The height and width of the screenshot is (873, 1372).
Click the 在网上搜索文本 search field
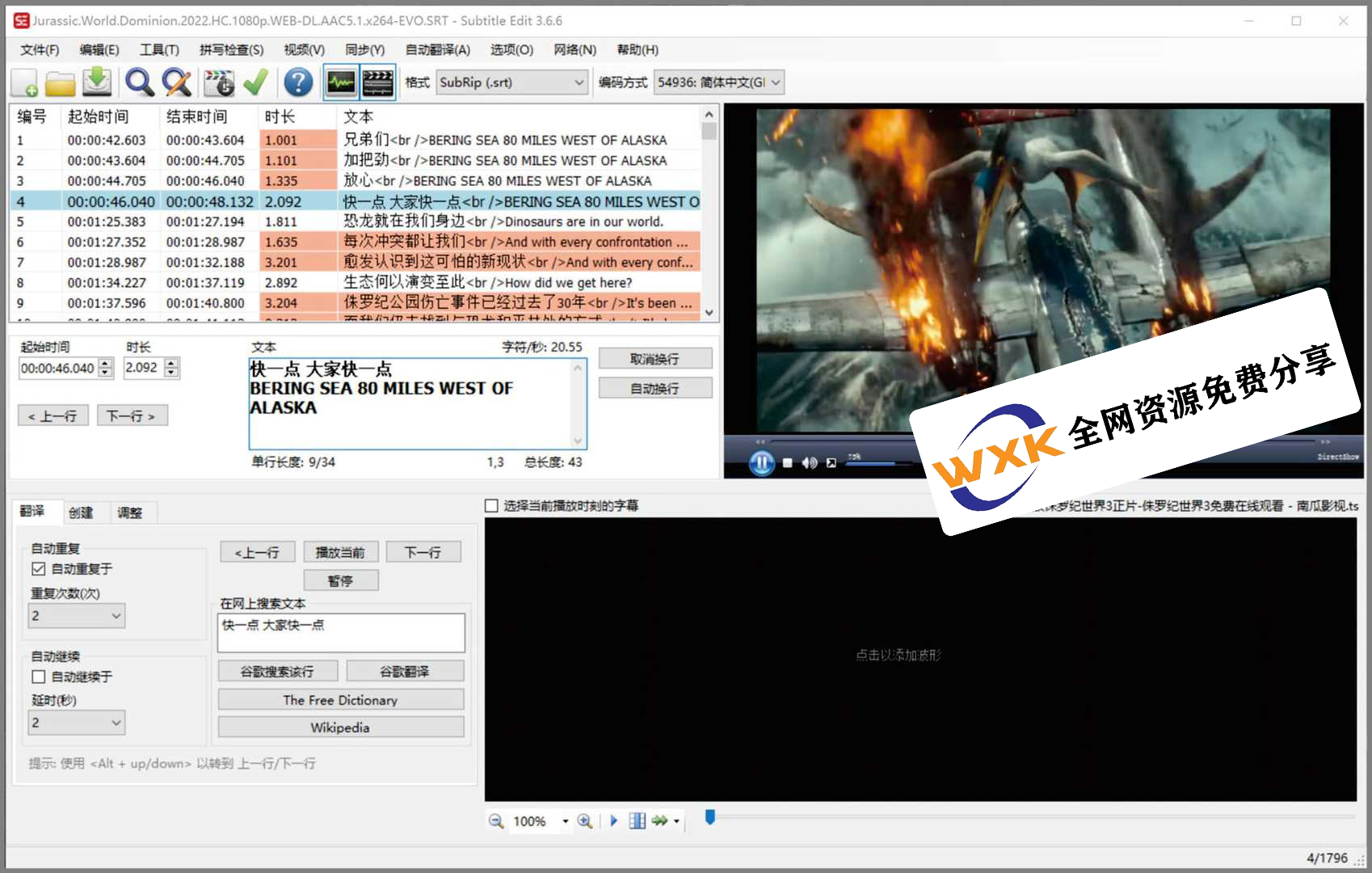(x=341, y=633)
